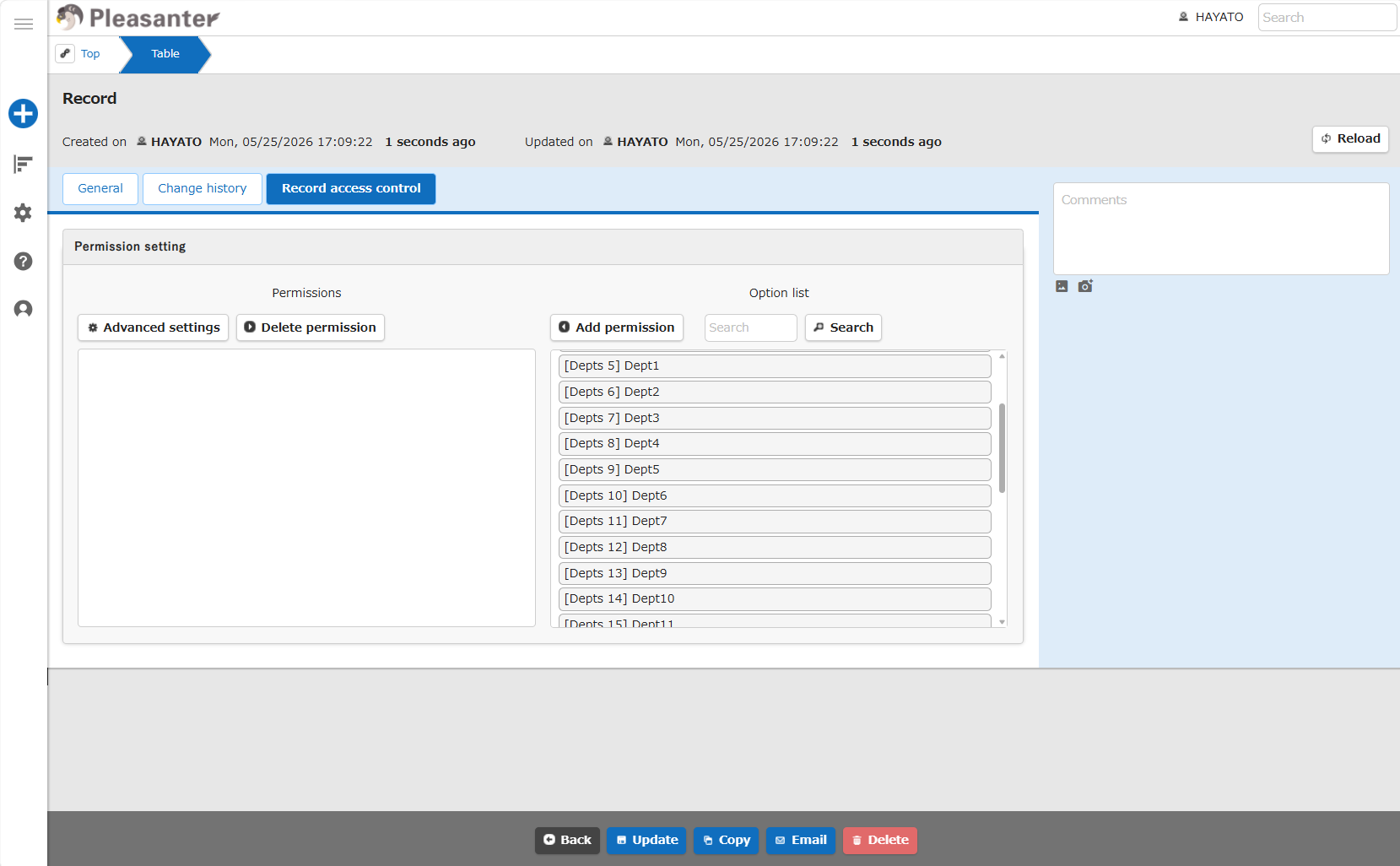The image size is (1400, 866).
Task: Click the option list scroll-down arrow
Action: click(1002, 622)
